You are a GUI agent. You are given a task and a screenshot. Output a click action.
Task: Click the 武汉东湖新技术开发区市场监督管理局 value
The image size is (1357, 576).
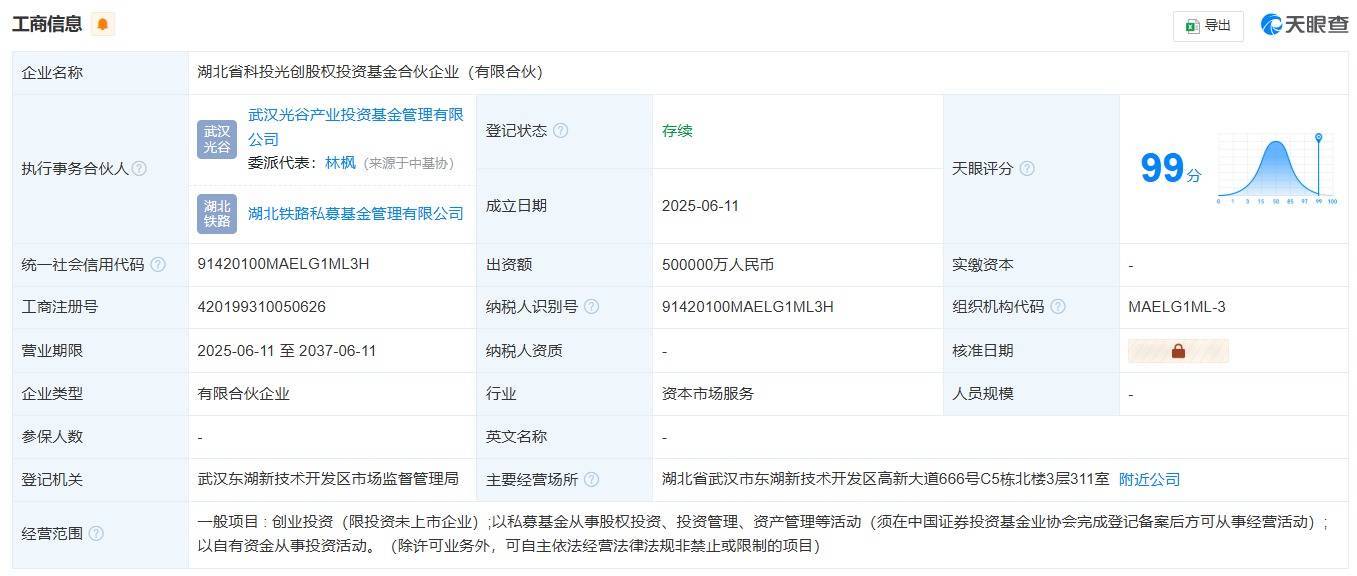tap(328, 480)
